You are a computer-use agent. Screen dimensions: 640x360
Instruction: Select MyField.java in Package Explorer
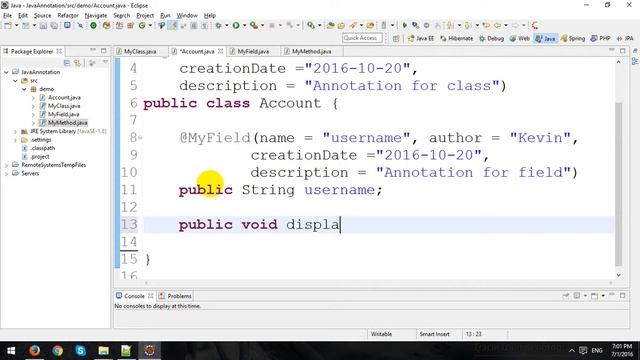[x=63, y=114]
